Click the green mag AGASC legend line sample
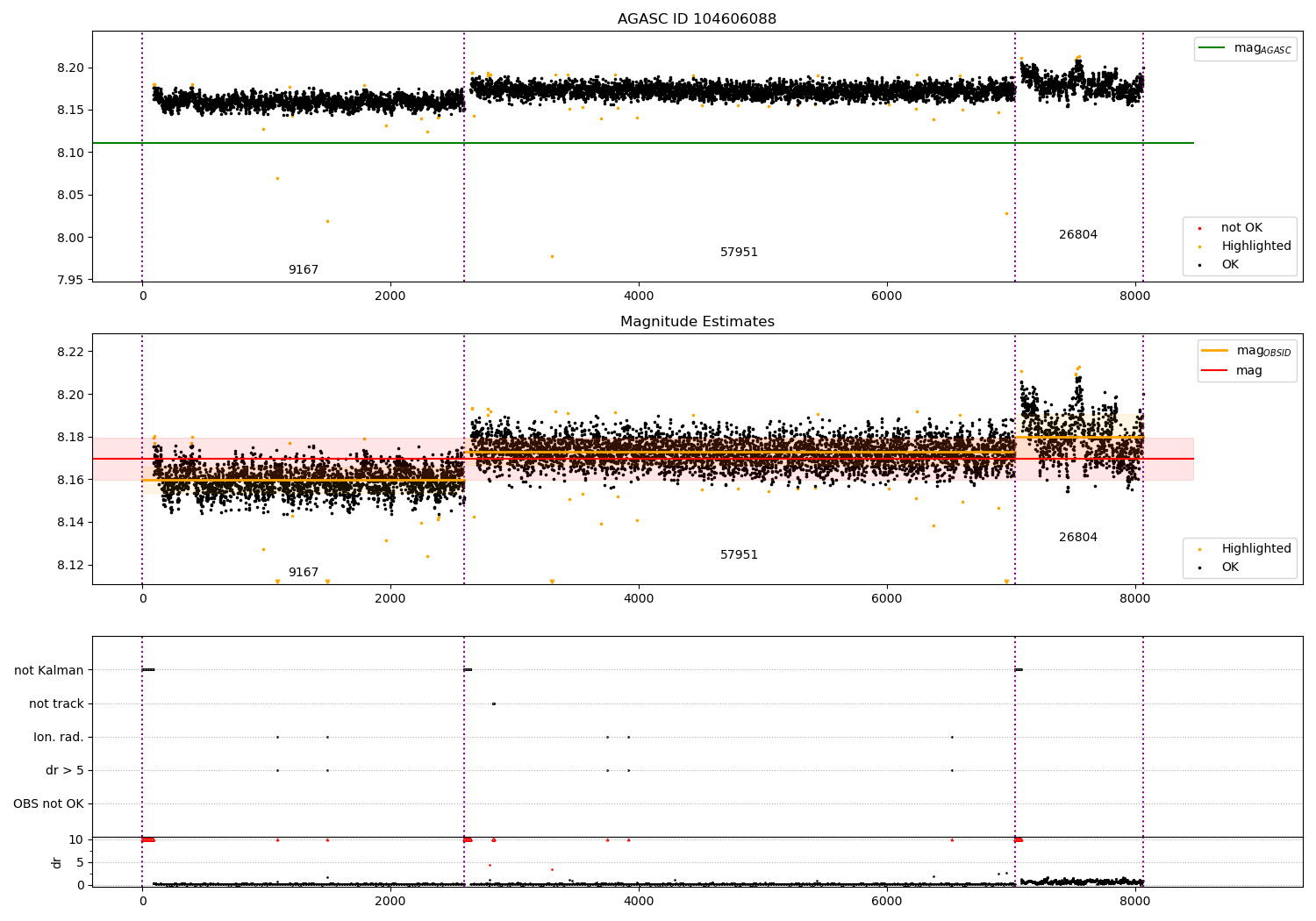This screenshot has height=921, width=1316. [x=1212, y=48]
